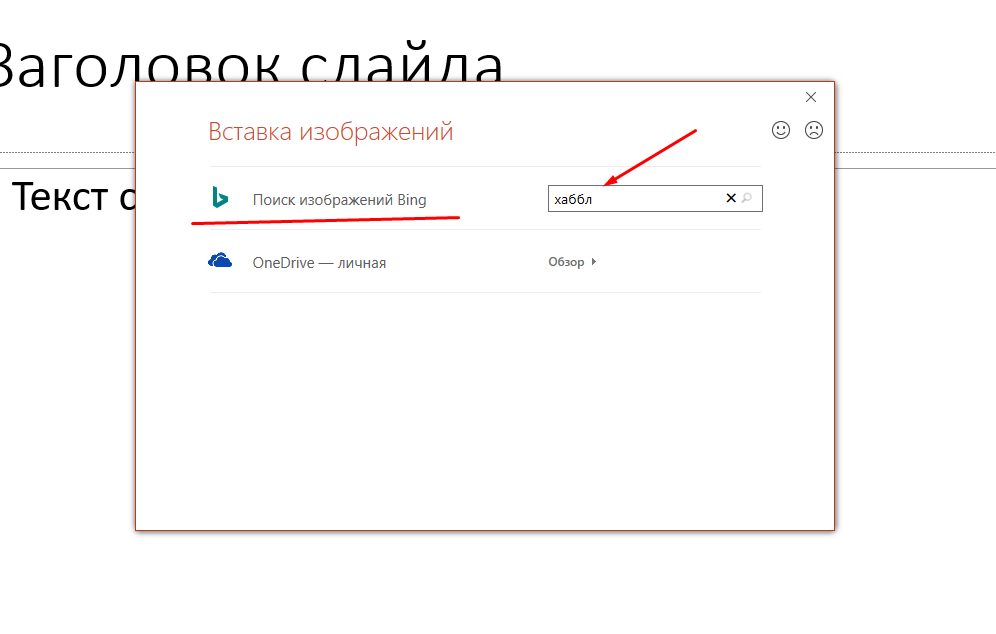The image size is (996, 634).
Task: Click the Текст слайда body placeholder
Action: pyautogui.click(x=74, y=196)
